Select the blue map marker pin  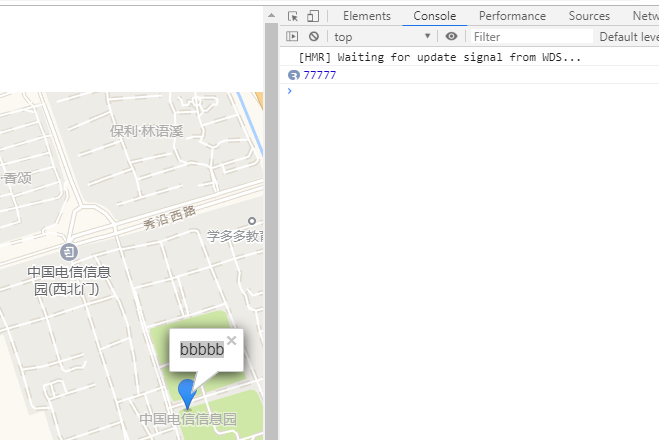pyautogui.click(x=187, y=394)
